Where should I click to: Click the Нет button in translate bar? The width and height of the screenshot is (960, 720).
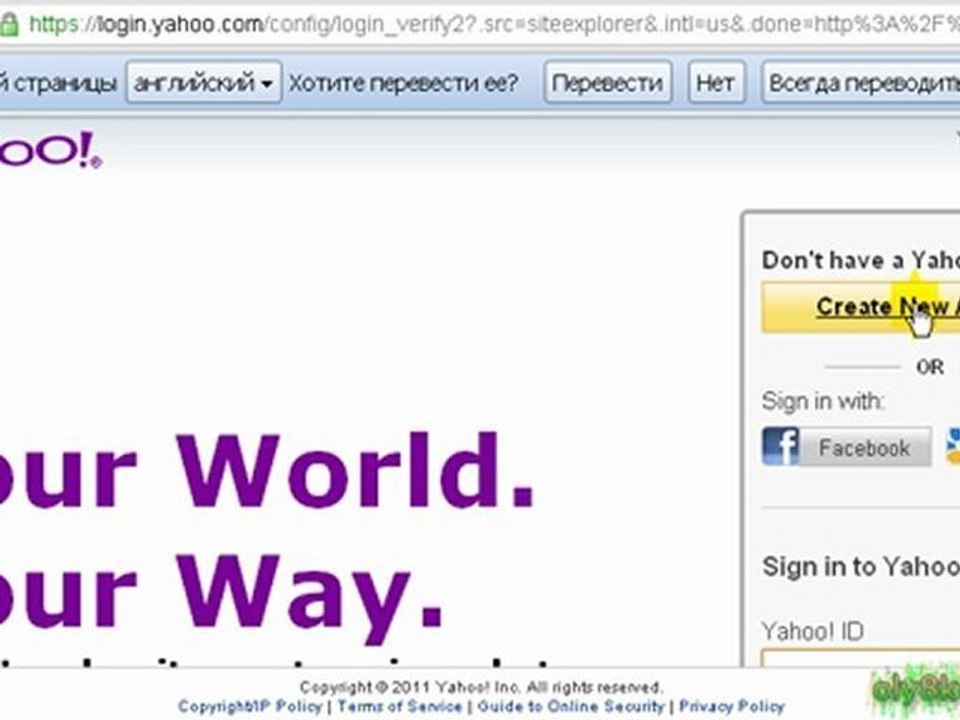[x=716, y=82]
